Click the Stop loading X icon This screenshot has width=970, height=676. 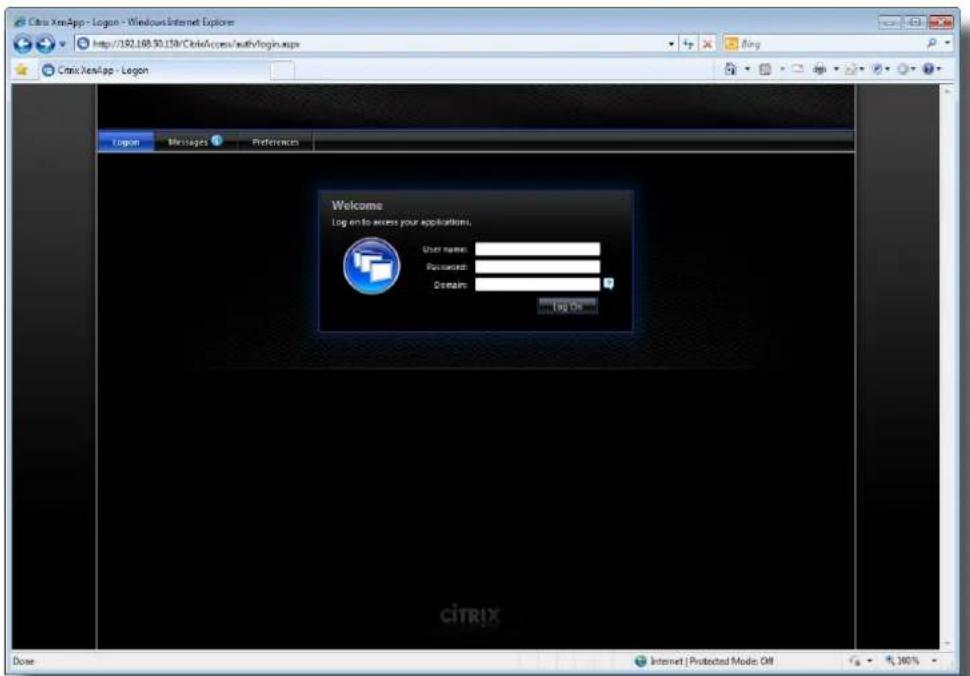707,44
